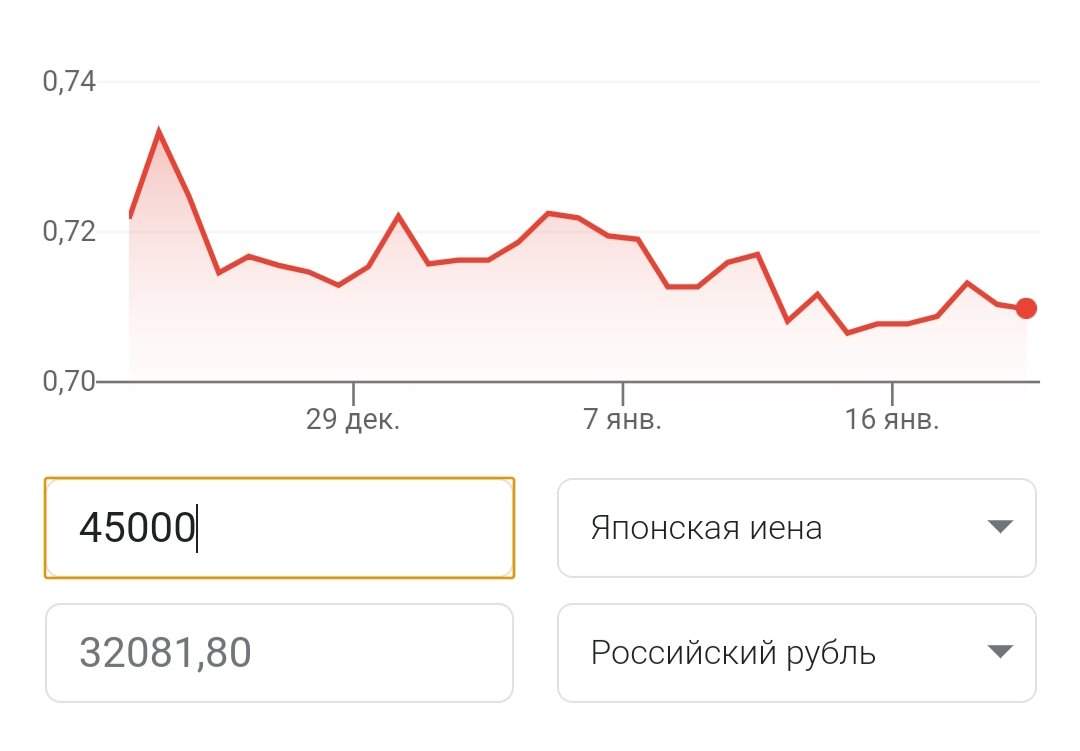Viewport: 1080px width, 751px height.
Task: Click the result field showing 32081,80
Action: (x=279, y=653)
